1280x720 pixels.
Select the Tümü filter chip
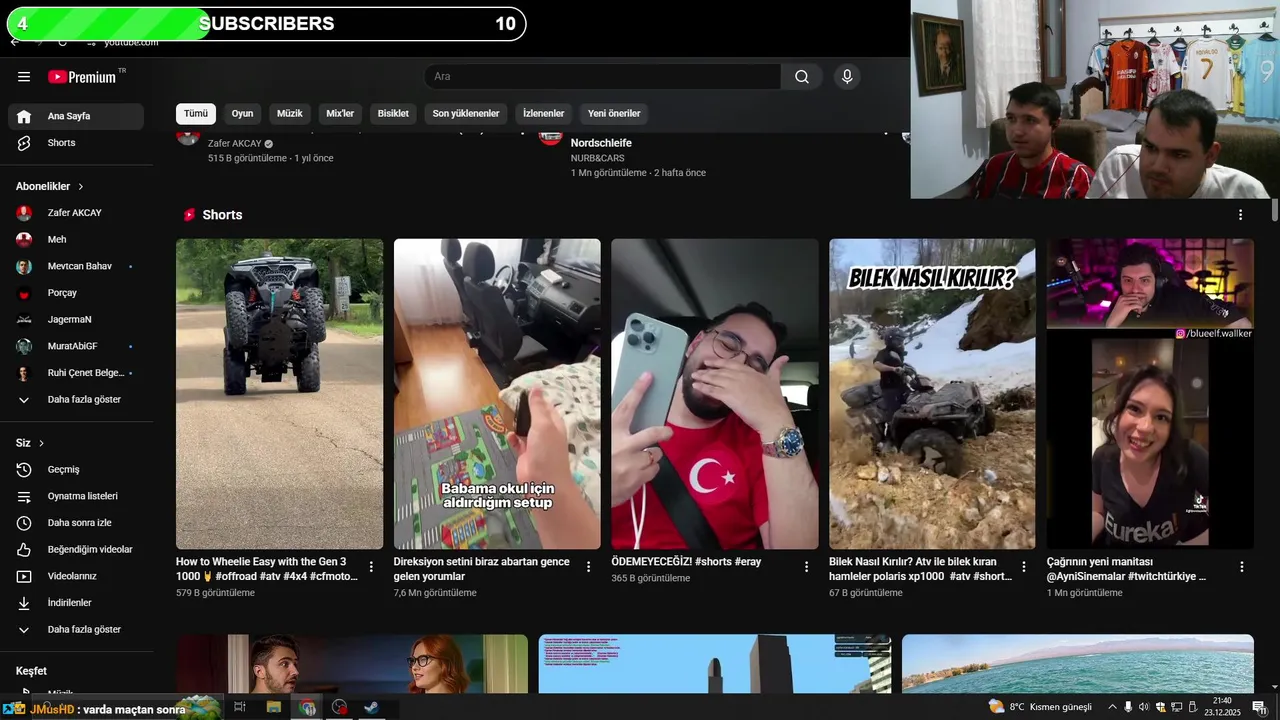click(x=196, y=113)
